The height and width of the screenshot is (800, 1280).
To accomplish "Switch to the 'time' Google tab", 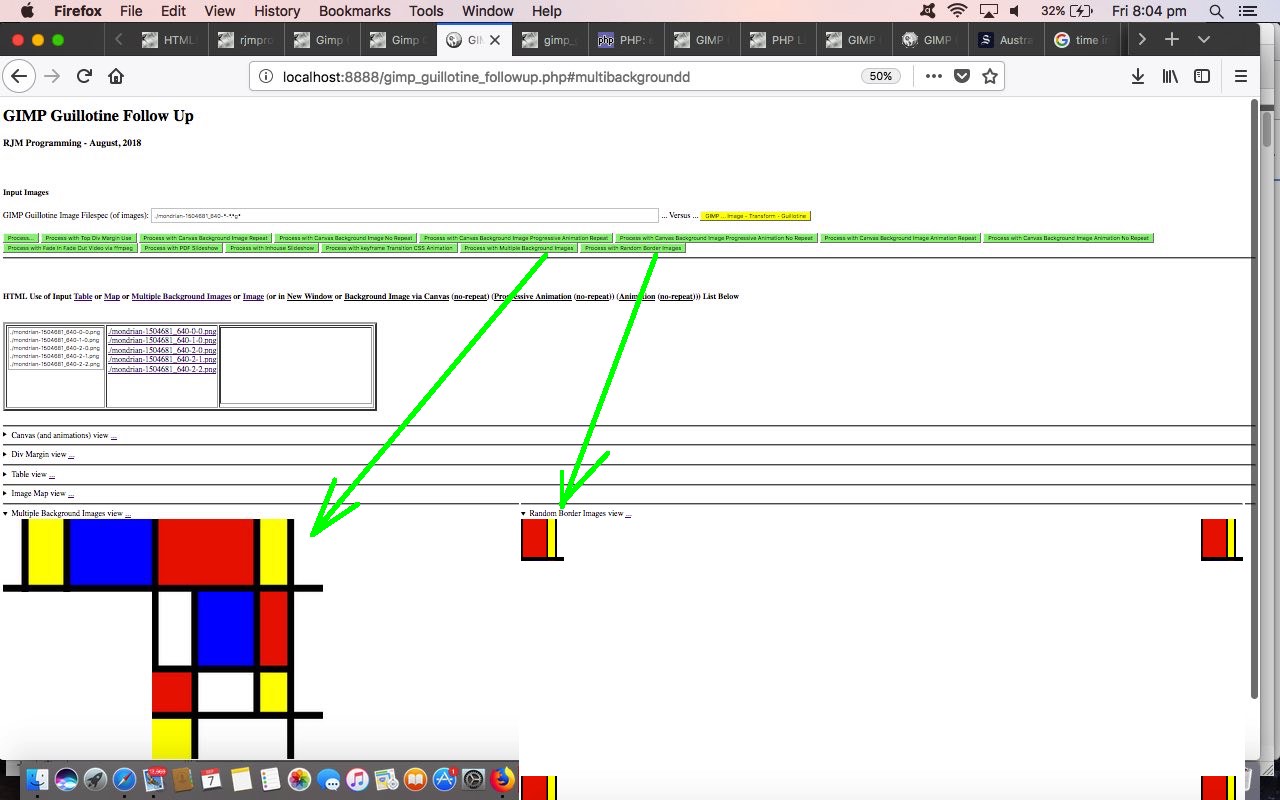I will click(x=1083, y=40).
